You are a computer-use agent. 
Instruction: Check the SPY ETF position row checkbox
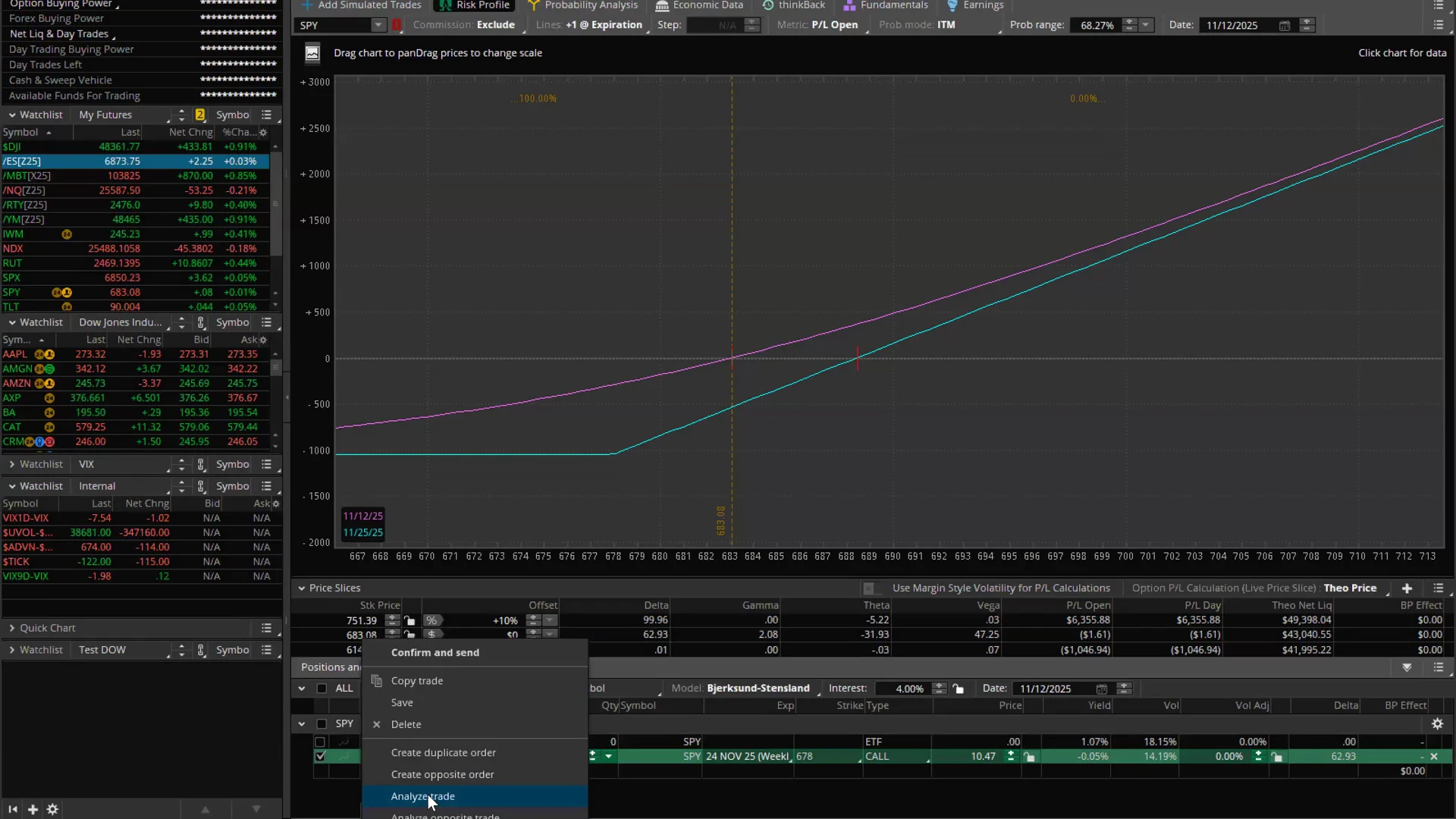[320, 742]
